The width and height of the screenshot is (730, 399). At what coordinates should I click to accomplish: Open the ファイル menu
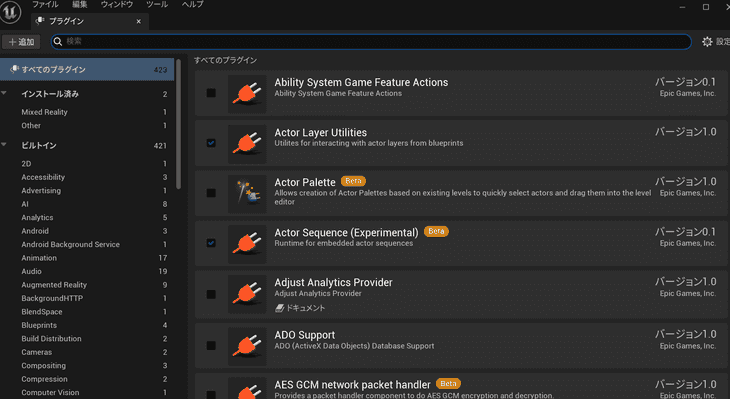coord(45,5)
